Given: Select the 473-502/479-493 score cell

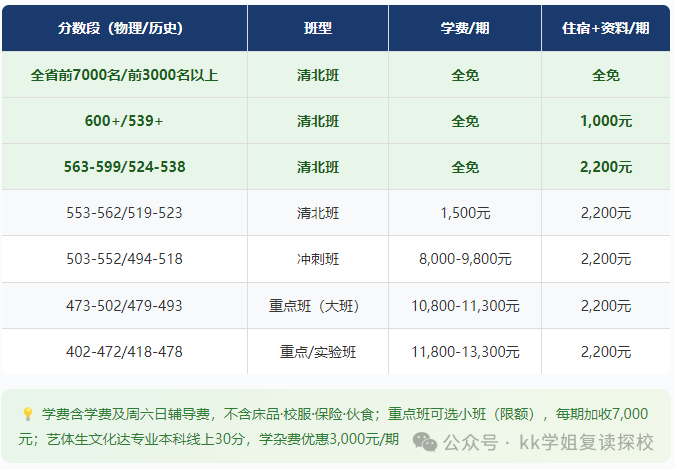Looking at the screenshot, I should 124,306.
